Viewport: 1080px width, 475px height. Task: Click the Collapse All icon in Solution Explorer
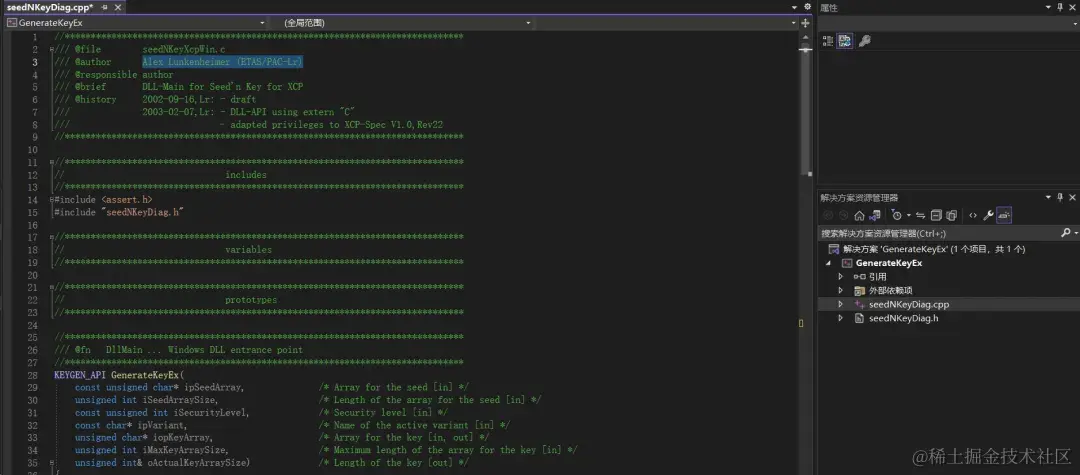936,215
